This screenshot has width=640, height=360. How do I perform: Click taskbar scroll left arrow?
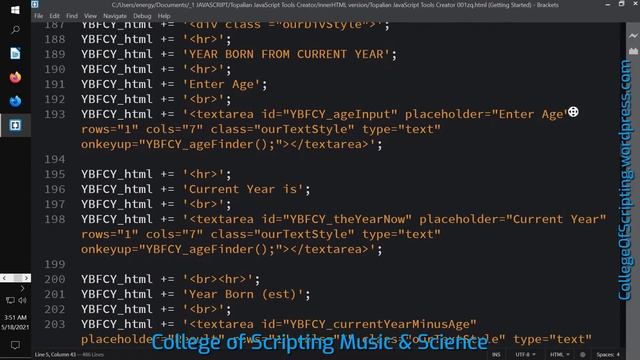click(4, 278)
